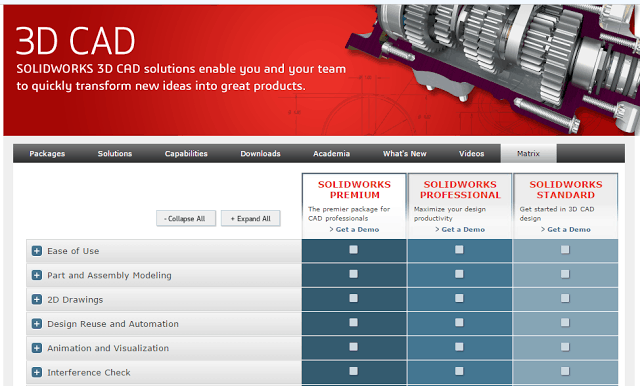Open the Packages tab

pyautogui.click(x=47, y=154)
